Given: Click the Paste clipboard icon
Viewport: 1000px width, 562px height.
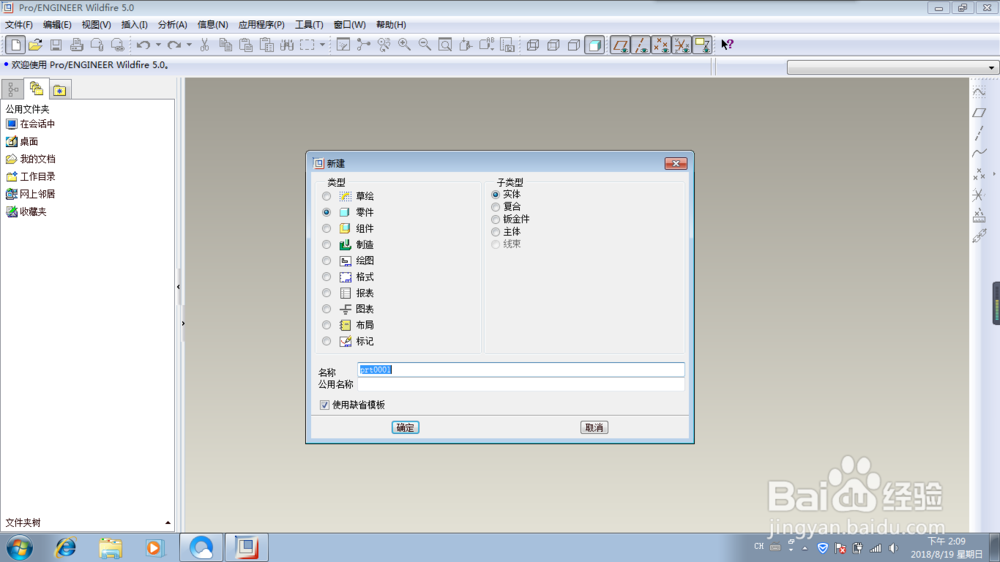Looking at the screenshot, I should 246,45.
